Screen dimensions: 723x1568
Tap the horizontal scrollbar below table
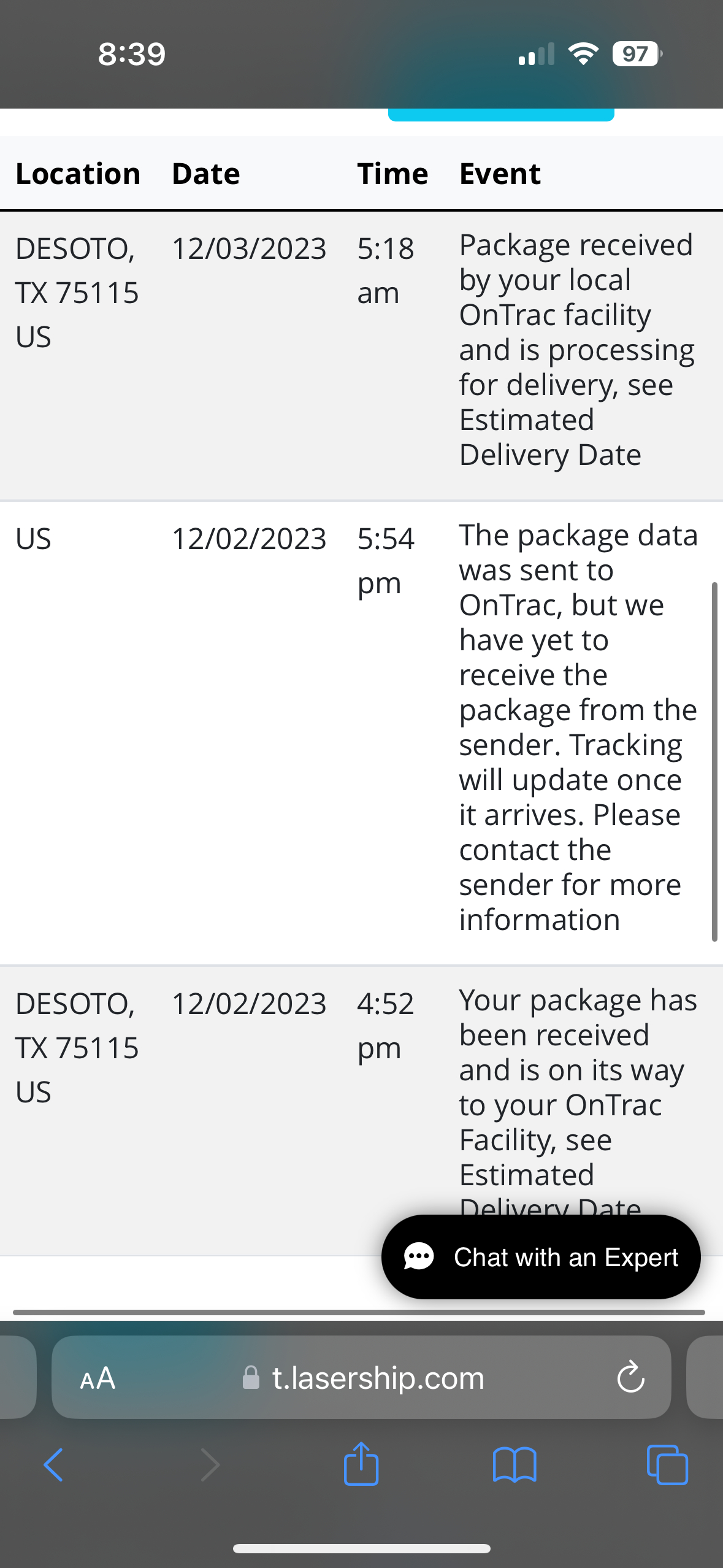pyautogui.click(x=359, y=1312)
